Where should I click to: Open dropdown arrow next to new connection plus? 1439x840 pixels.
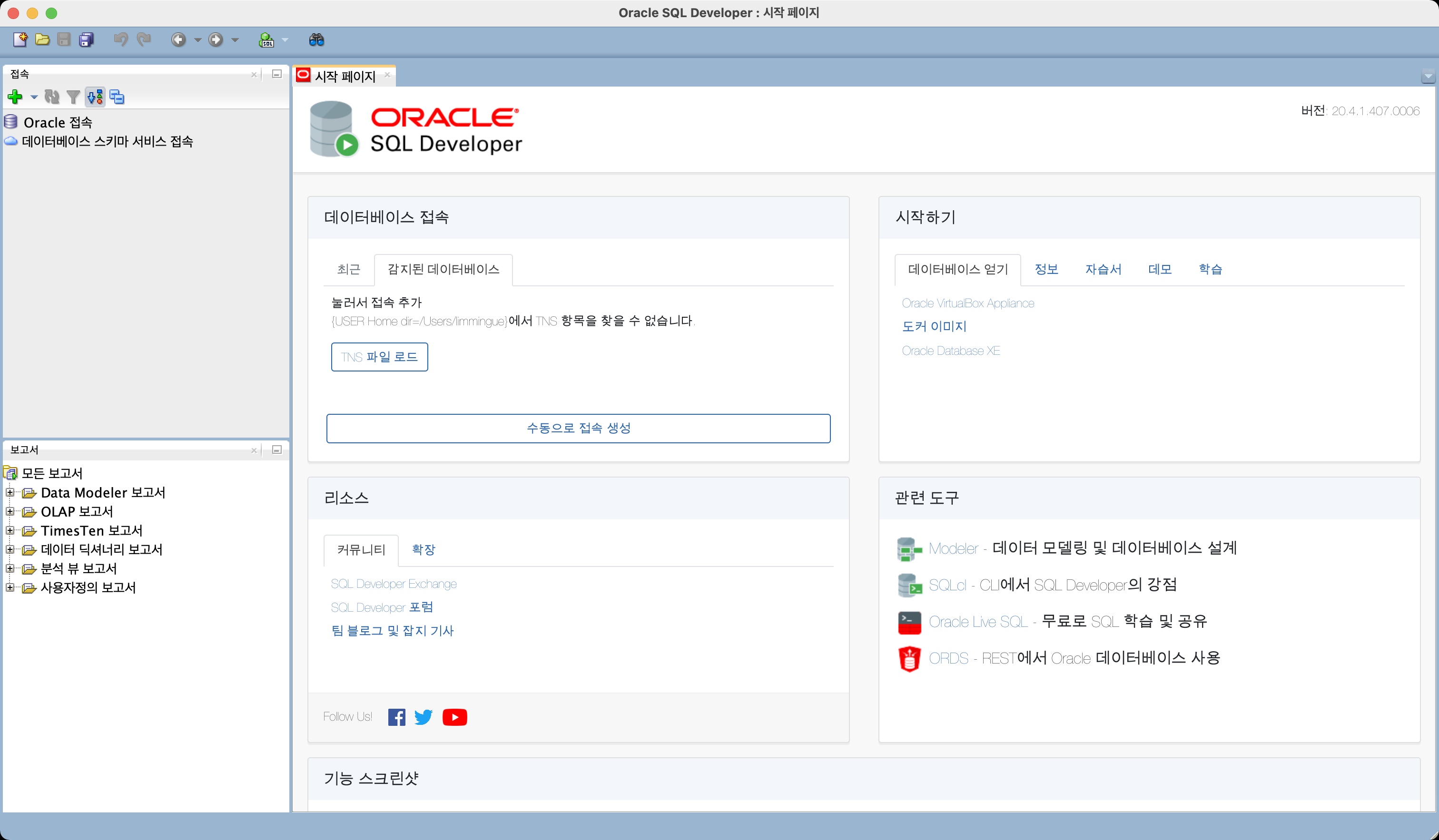34,97
